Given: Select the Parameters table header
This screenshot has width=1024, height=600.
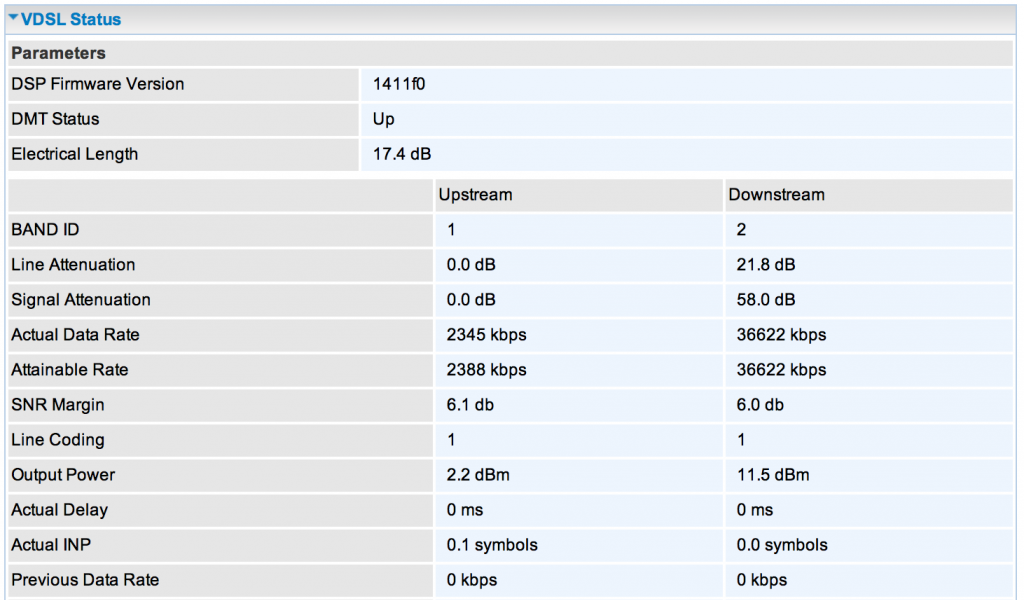Looking at the screenshot, I should (x=58, y=53).
